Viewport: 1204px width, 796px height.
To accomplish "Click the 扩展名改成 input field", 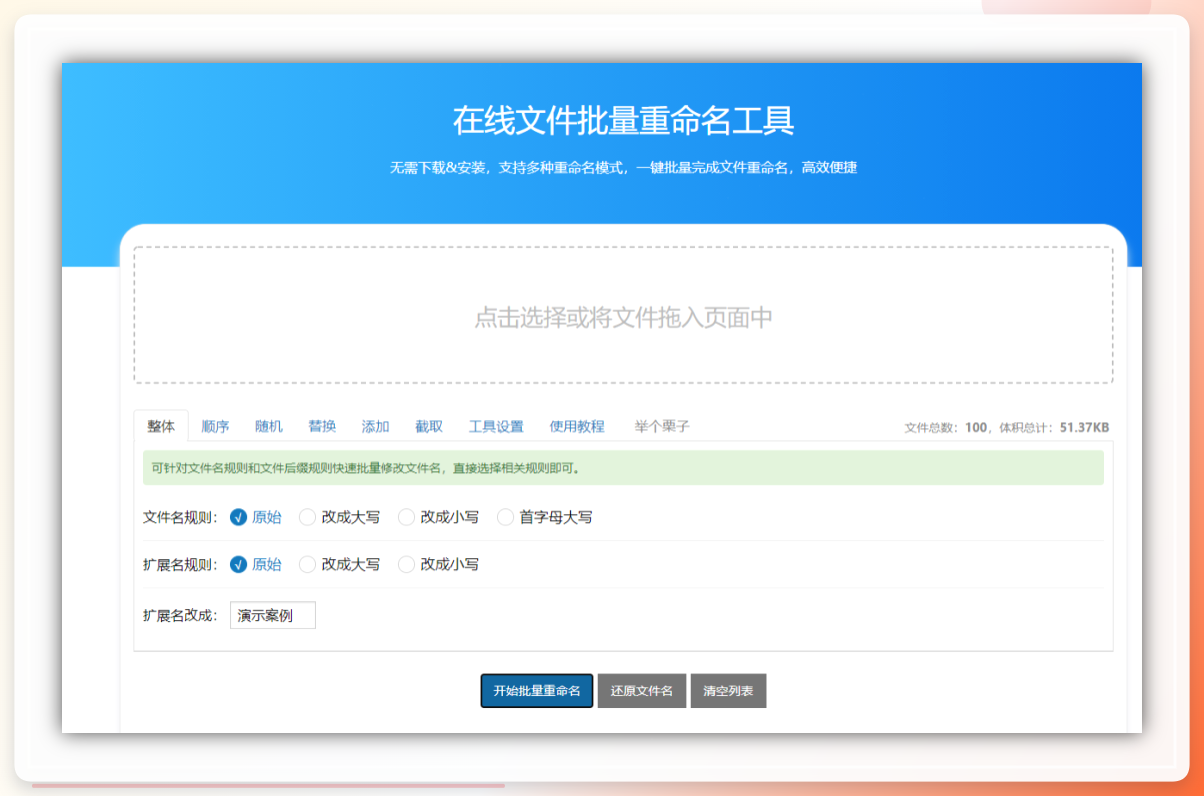I will click(273, 615).
